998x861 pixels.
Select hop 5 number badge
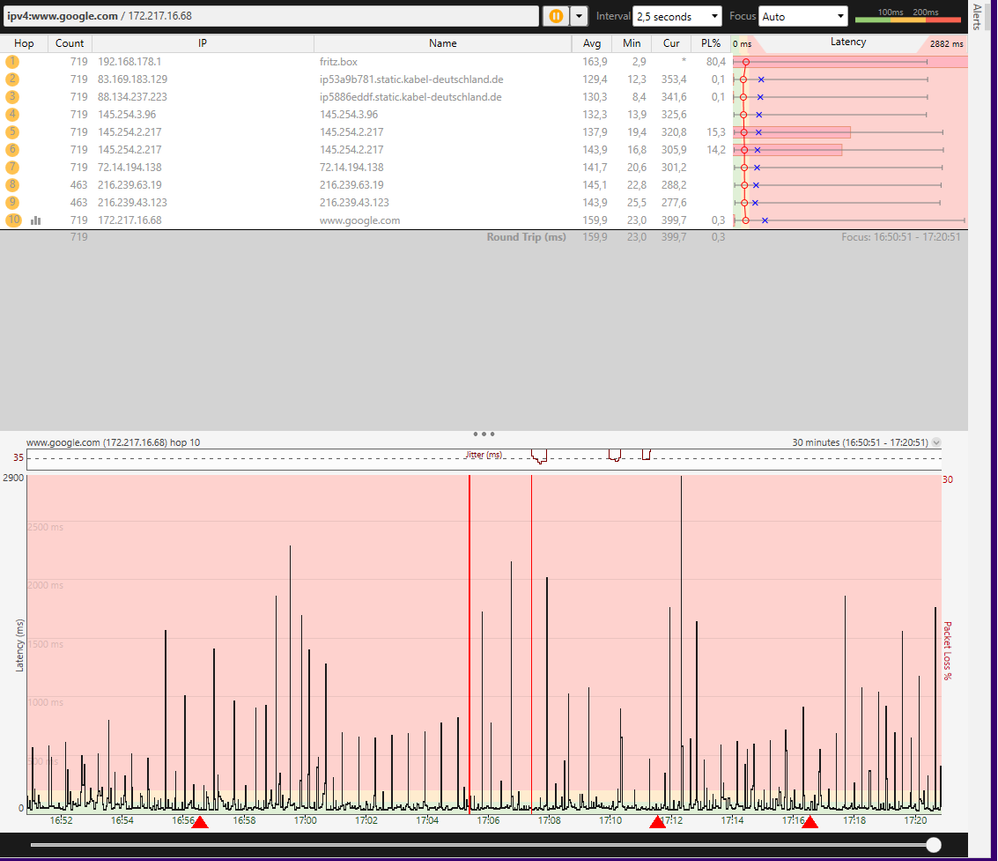(x=13, y=132)
